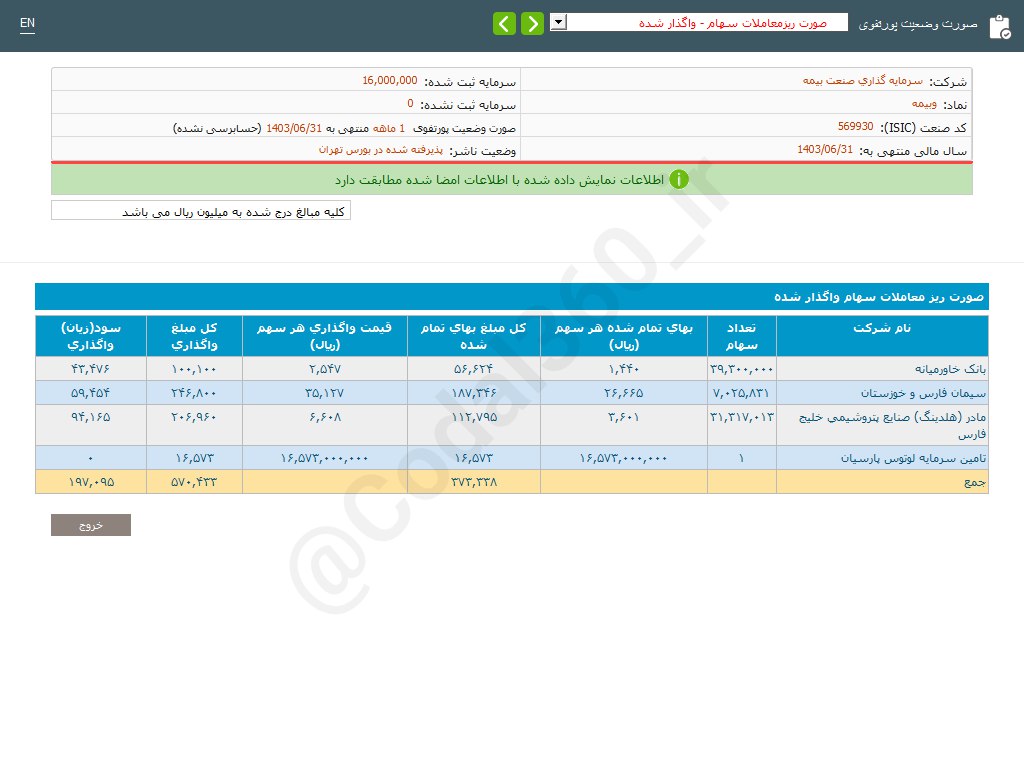Click the clipboard report icon in header

pos(999,27)
